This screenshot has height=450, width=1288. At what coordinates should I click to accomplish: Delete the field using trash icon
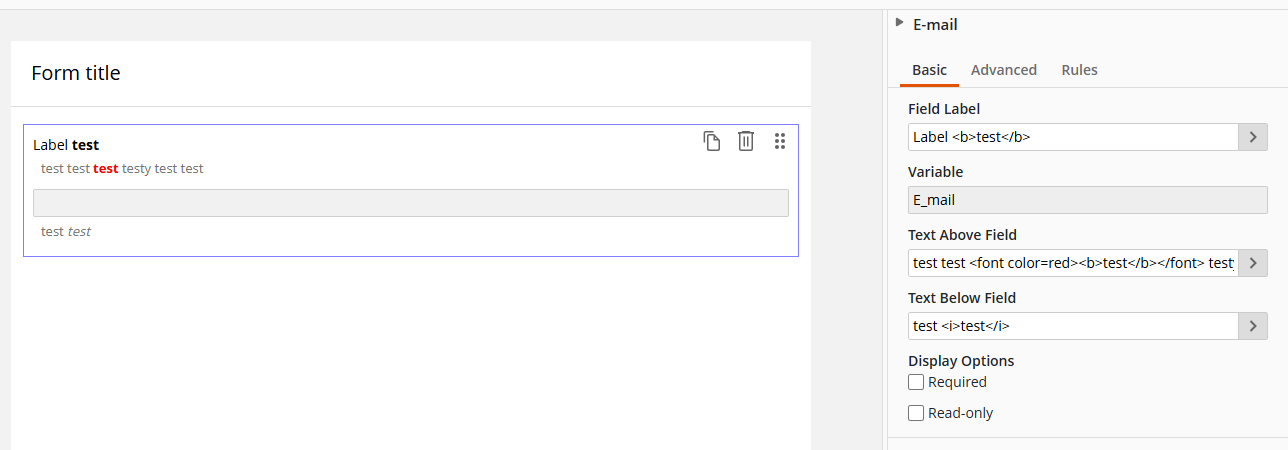pyautogui.click(x=745, y=141)
